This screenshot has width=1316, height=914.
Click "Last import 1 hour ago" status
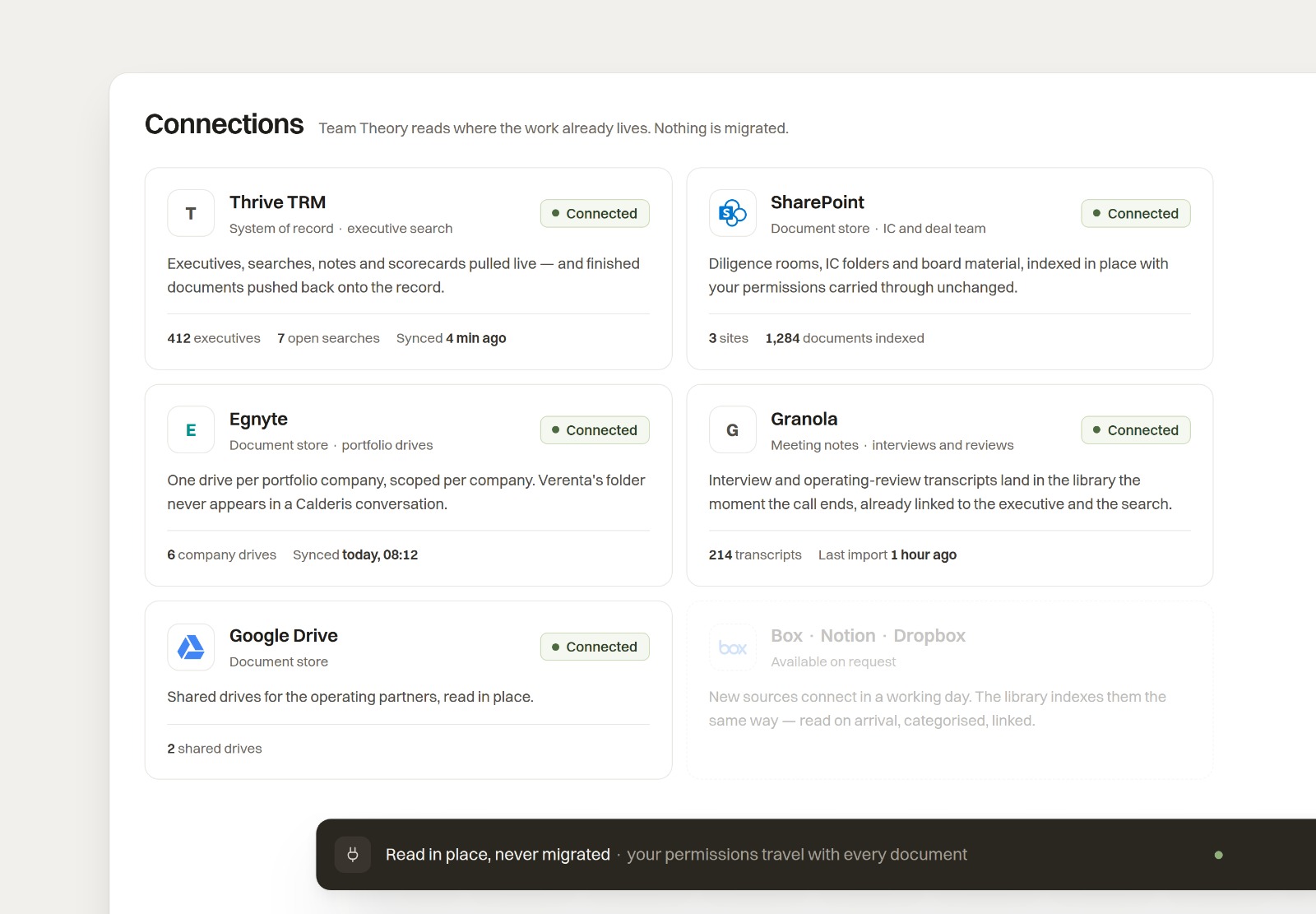click(887, 554)
